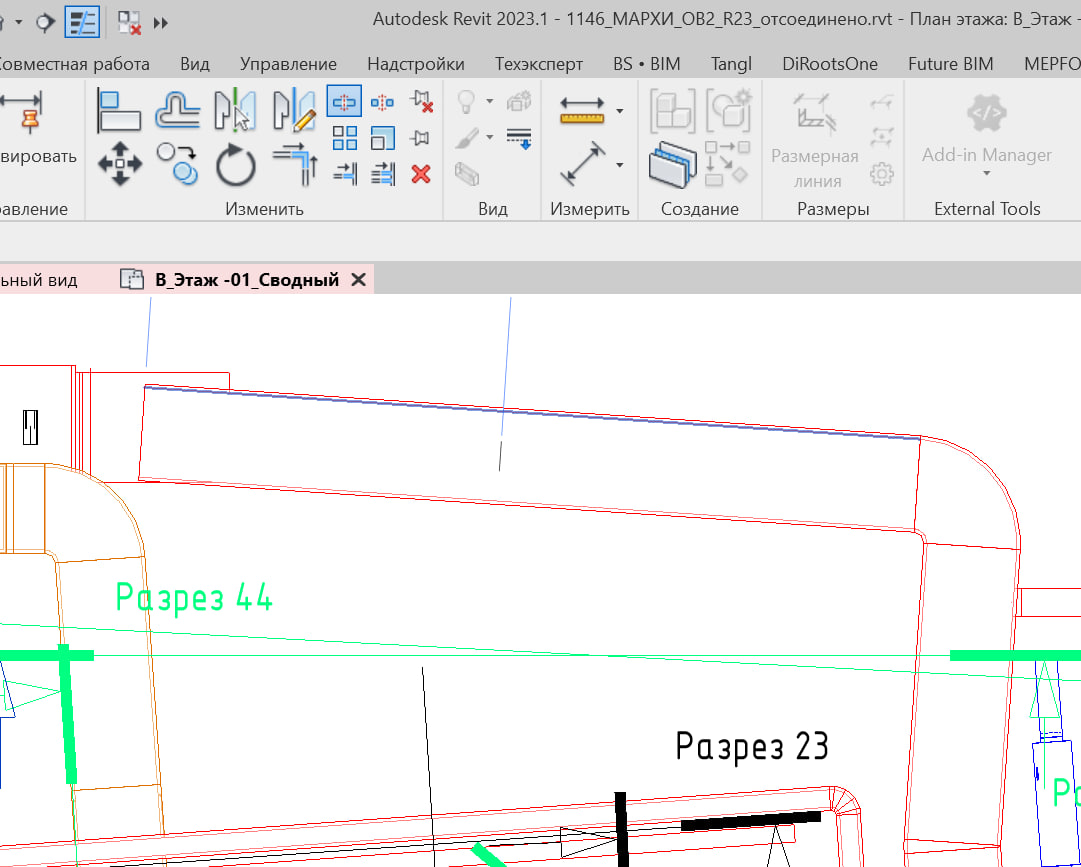Image resolution: width=1081 pixels, height=867 pixels.
Task: Click the Displace Elements icon
Action: pyautogui.click(x=518, y=101)
